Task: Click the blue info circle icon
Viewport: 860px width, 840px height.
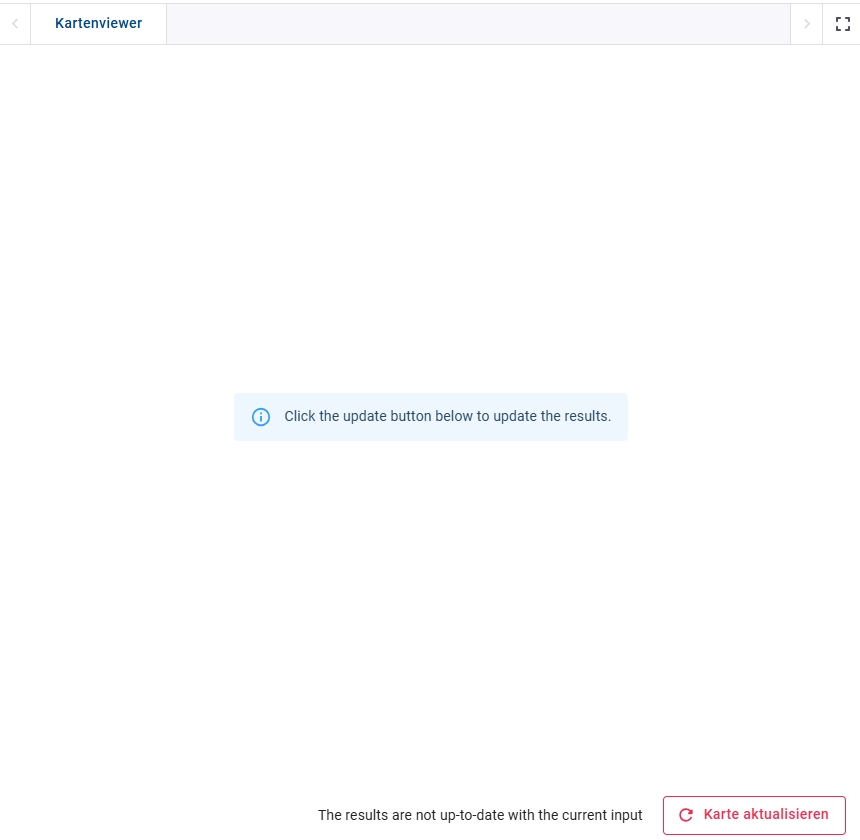Action: tap(261, 417)
